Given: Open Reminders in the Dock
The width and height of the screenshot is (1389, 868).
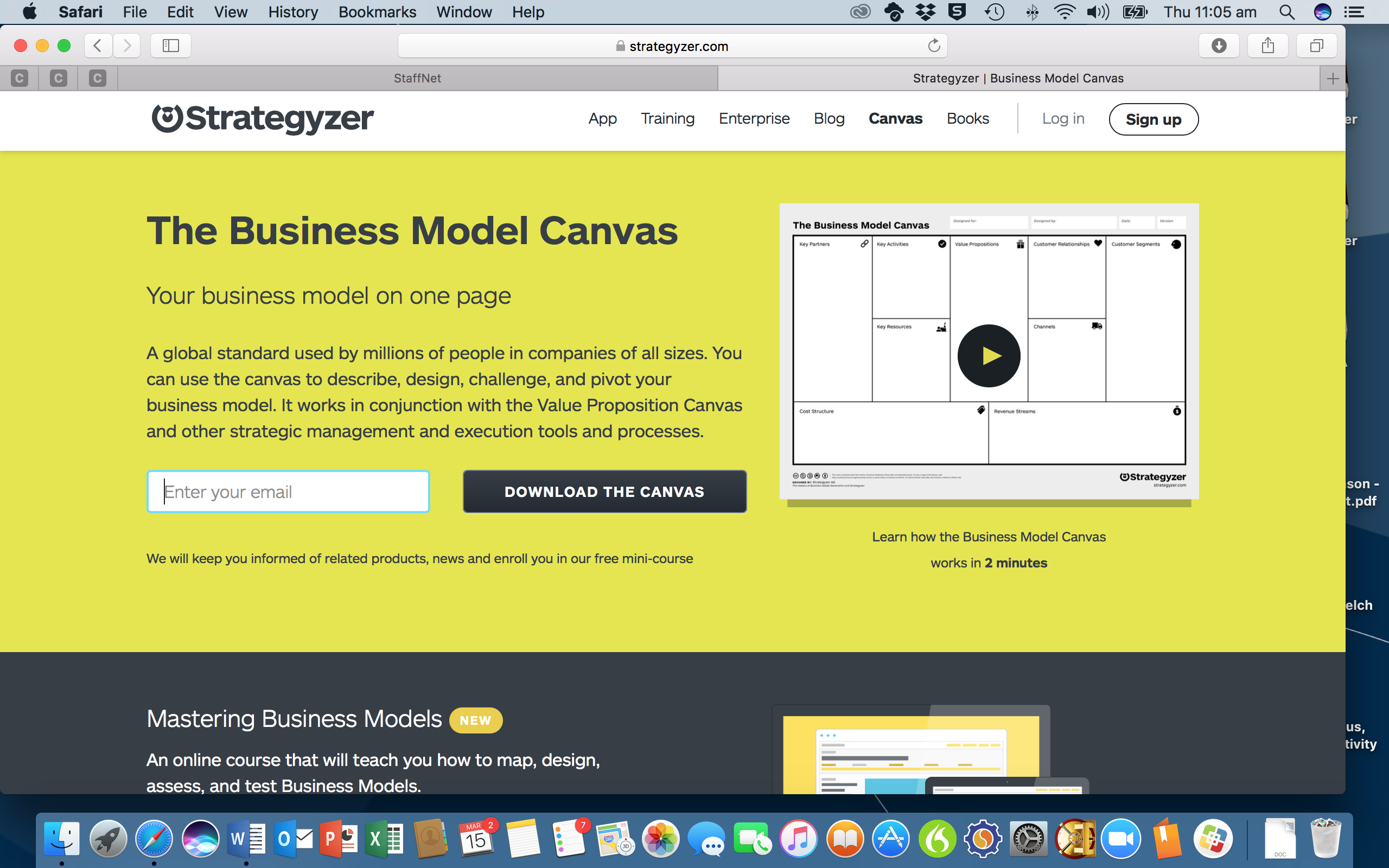Looking at the screenshot, I should (569, 838).
